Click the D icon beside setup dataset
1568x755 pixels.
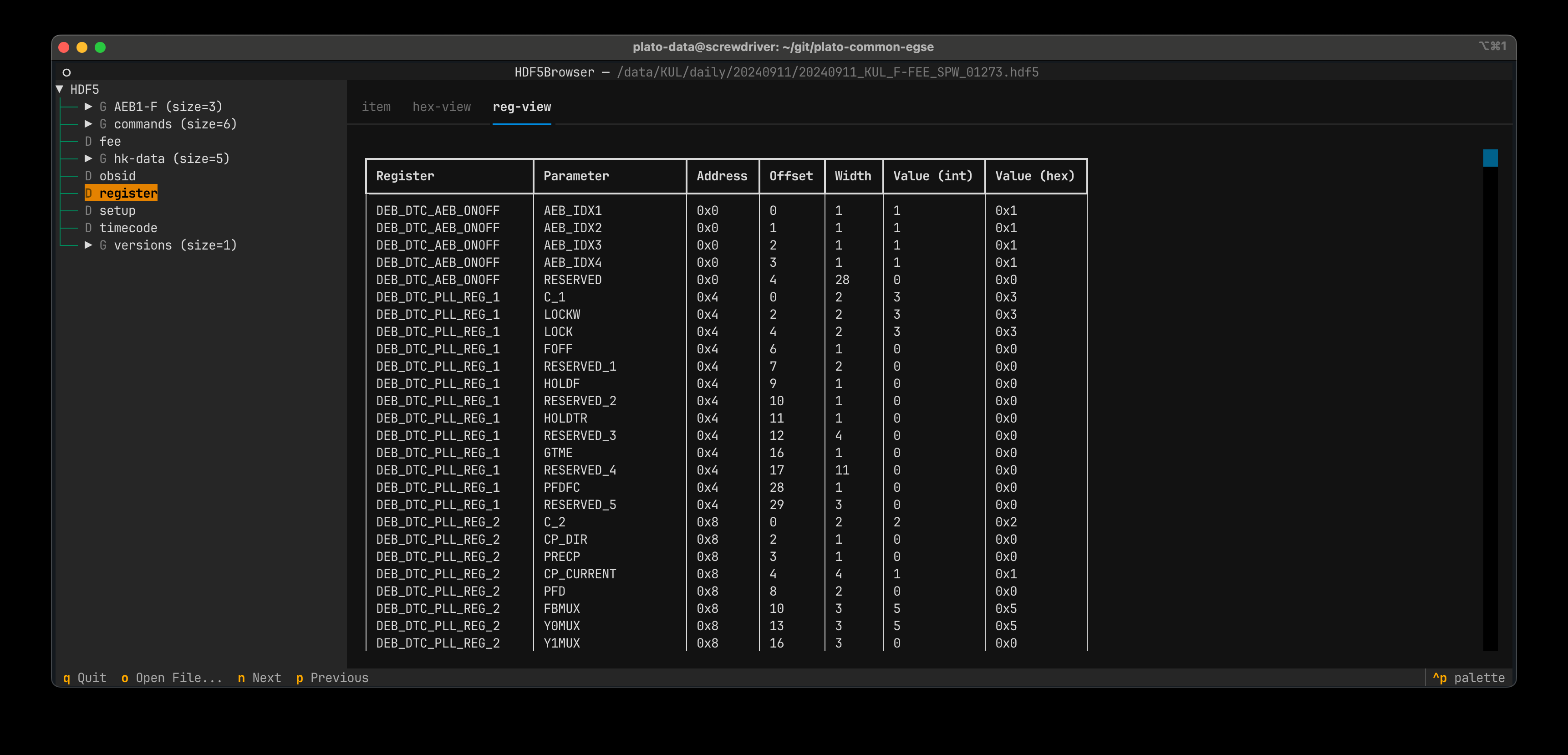[88, 211]
